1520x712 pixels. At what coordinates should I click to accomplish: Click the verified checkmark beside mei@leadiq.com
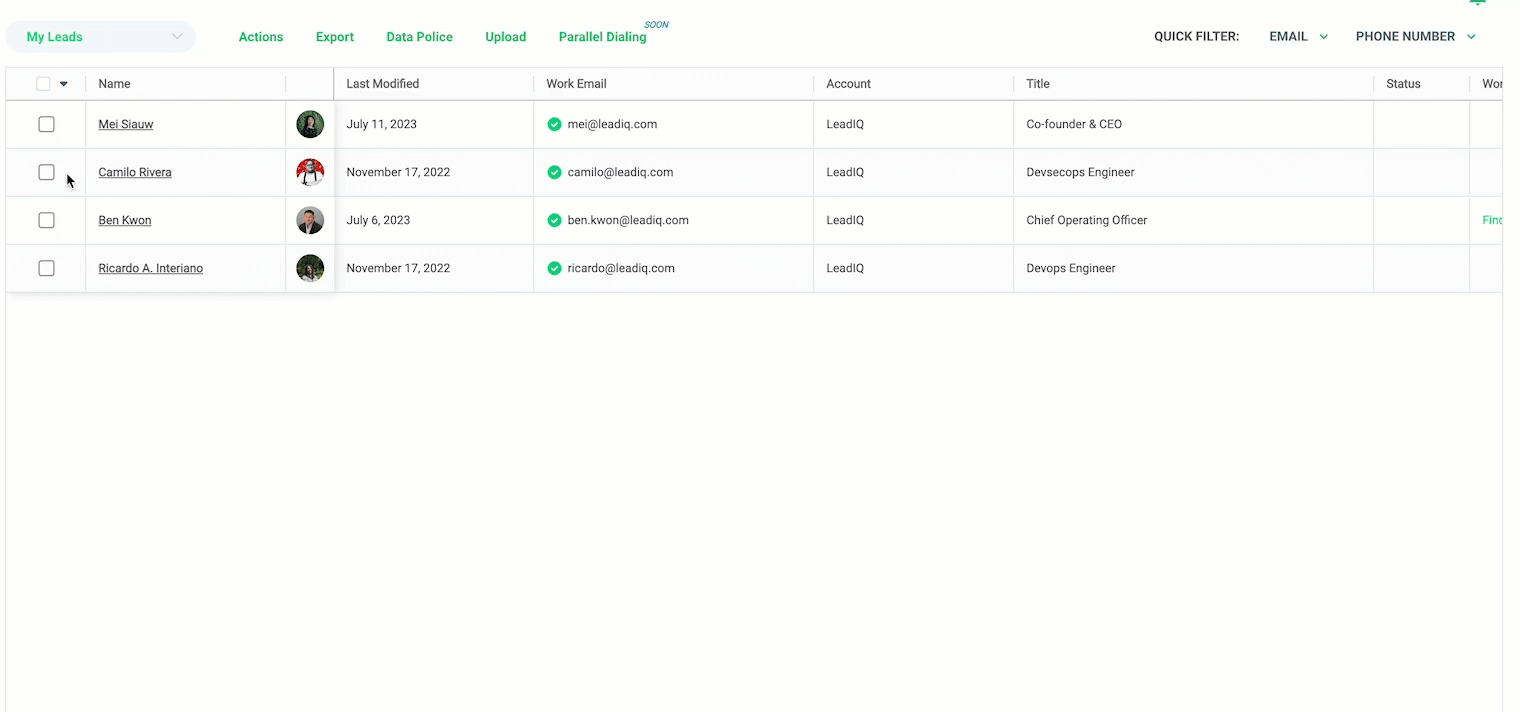554,124
